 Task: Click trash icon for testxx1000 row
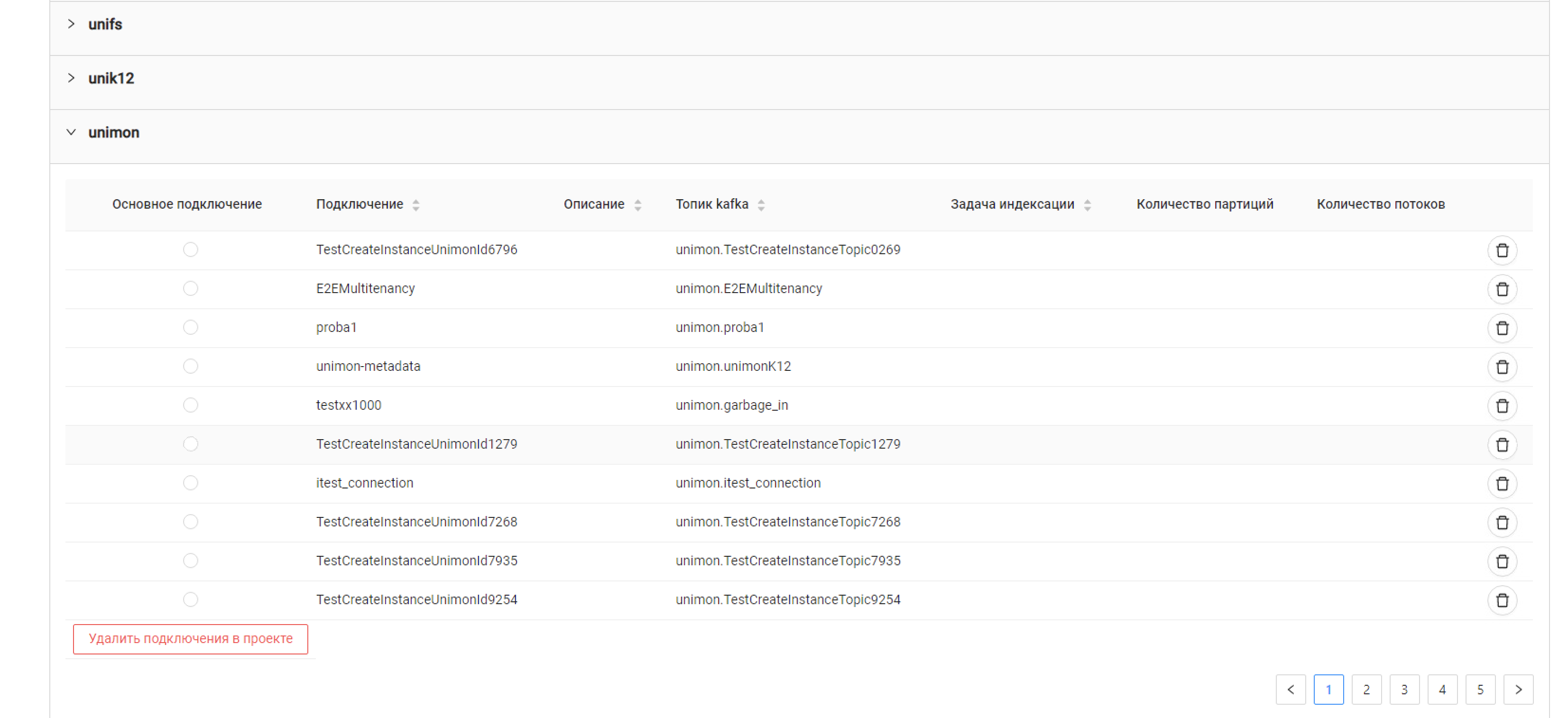coord(1502,406)
